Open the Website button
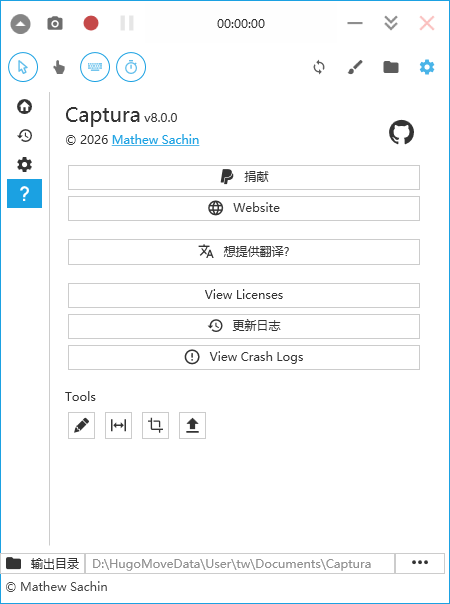This screenshot has width=450, height=604. [x=244, y=208]
